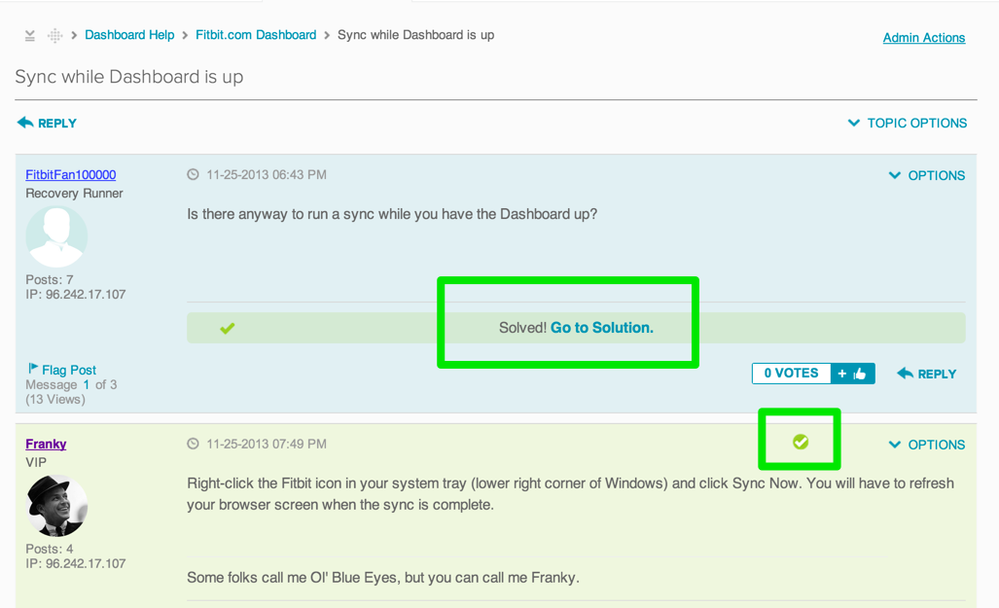Viewport: 999px width, 608px height.
Task: Click the 'Sync while Dashboard is up' breadcrumb text
Action: (x=416, y=35)
